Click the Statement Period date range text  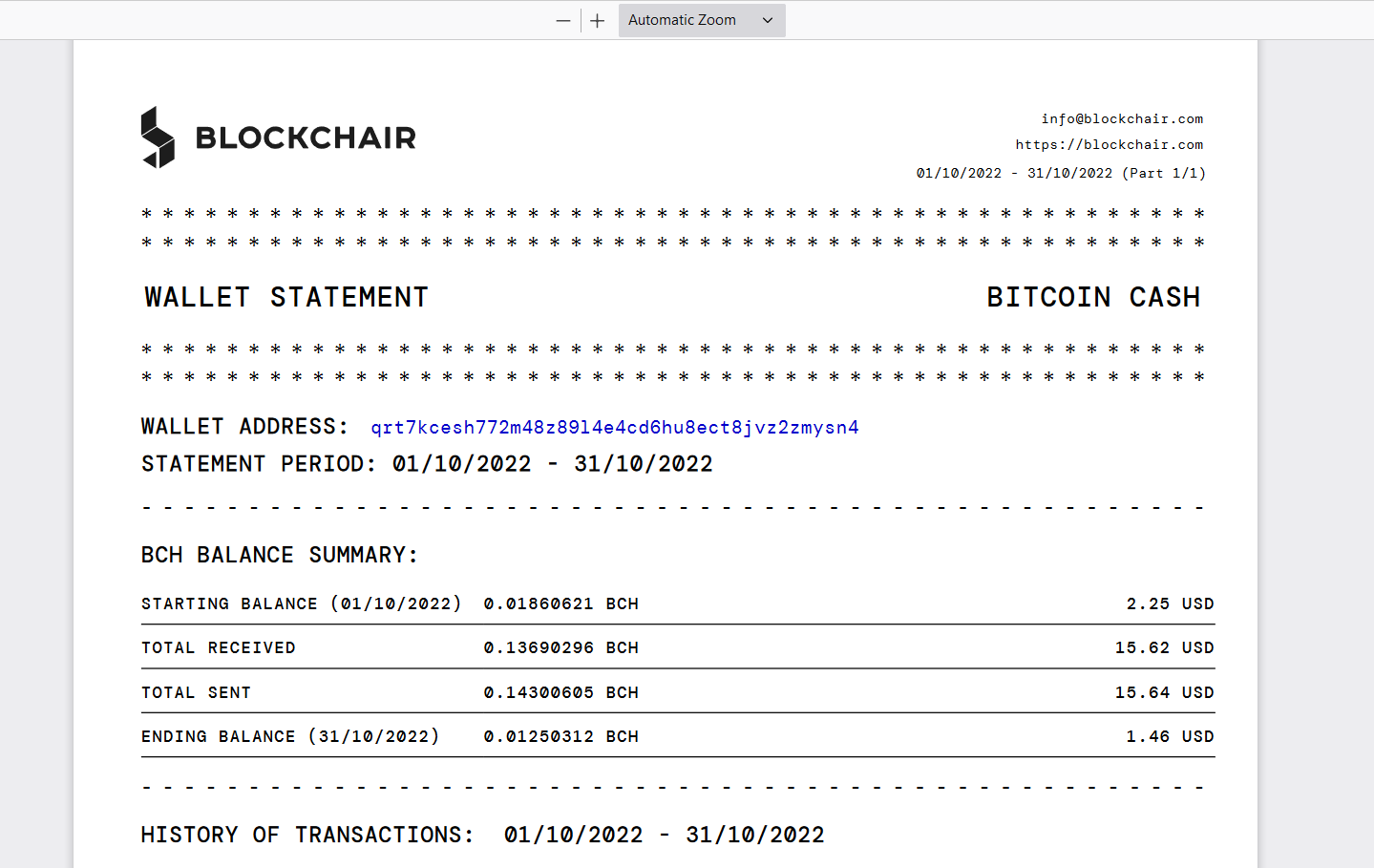click(553, 464)
